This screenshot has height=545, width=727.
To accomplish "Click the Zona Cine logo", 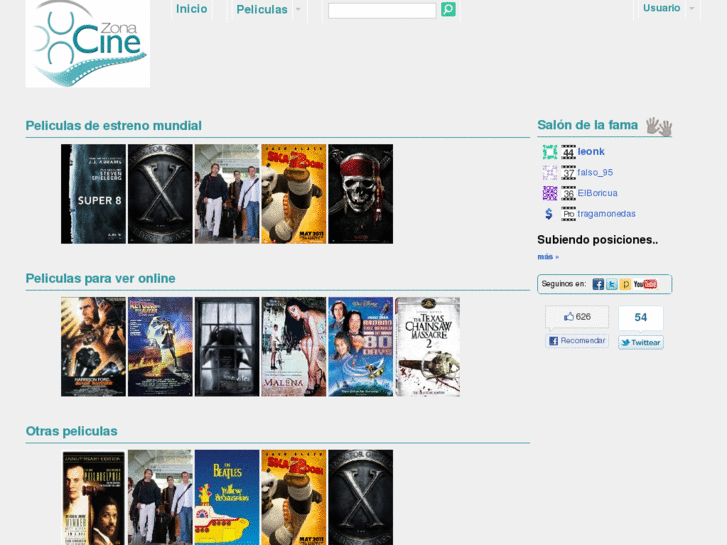I will point(88,44).
